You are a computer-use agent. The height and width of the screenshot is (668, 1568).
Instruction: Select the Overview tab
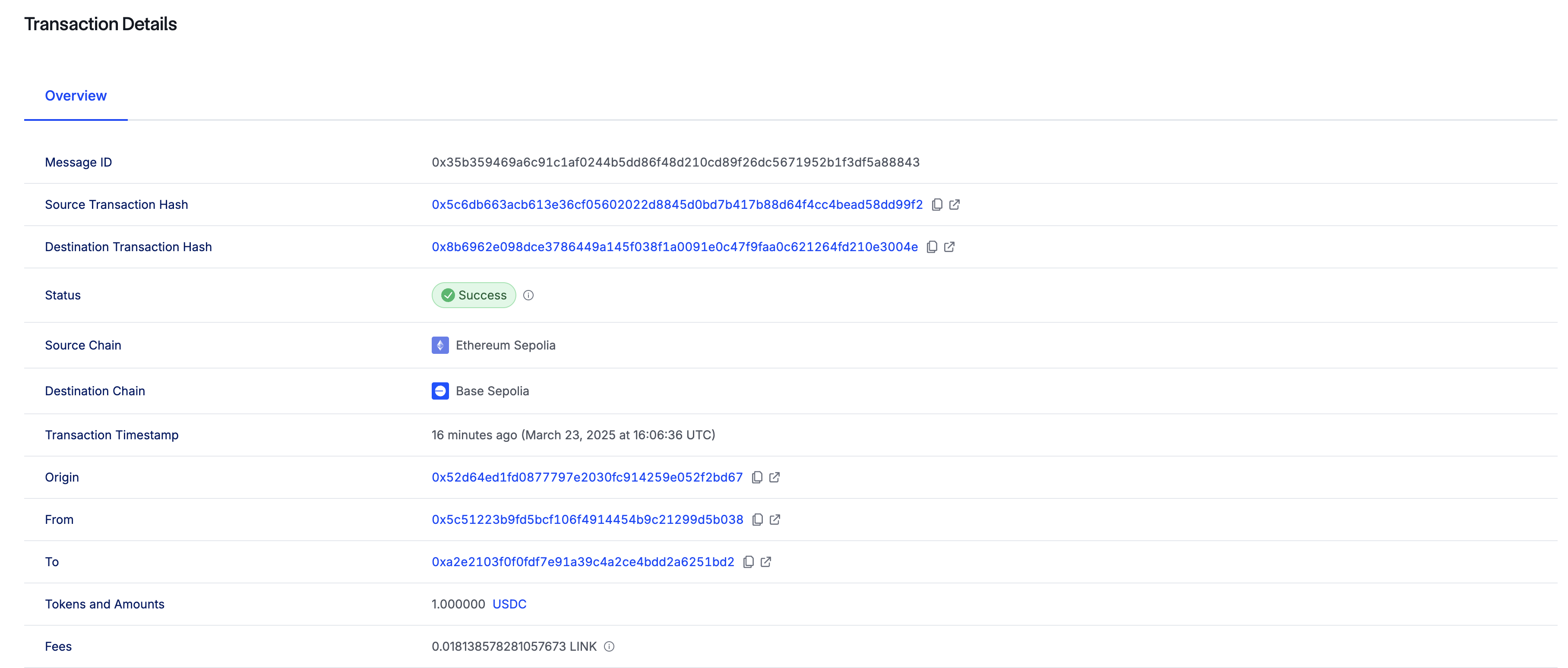point(76,96)
